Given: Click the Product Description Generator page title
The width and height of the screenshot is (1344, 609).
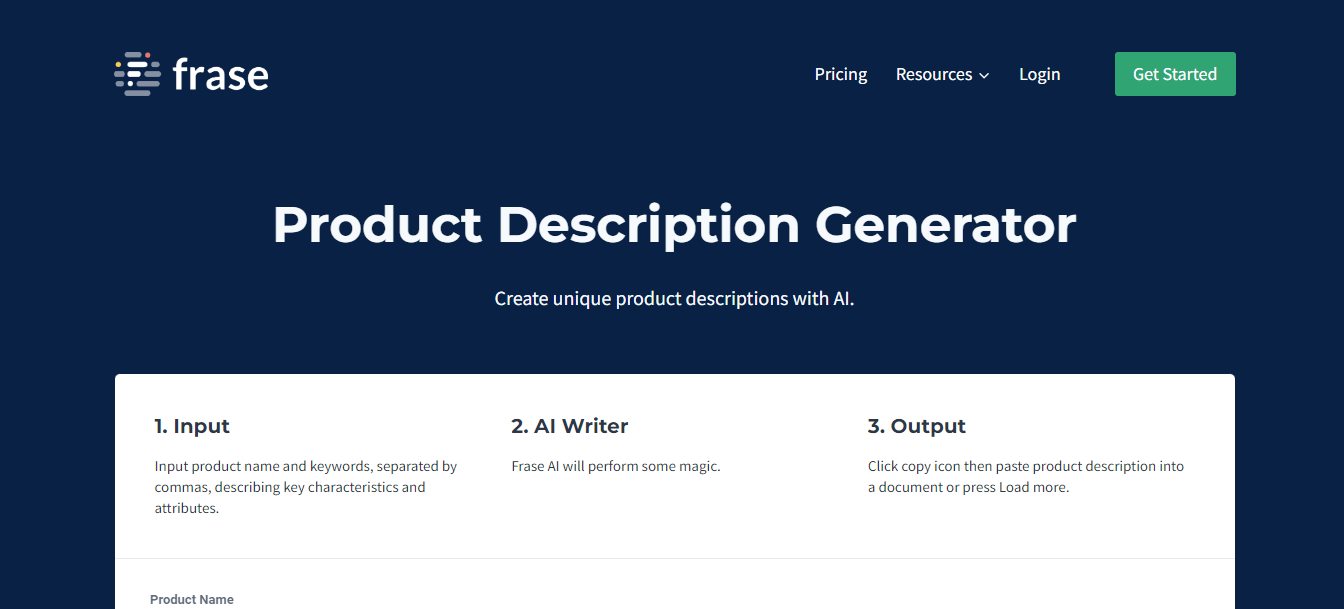Looking at the screenshot, I should tap(673, 225).
